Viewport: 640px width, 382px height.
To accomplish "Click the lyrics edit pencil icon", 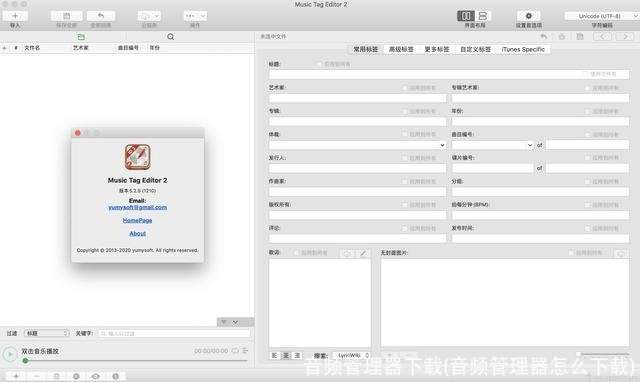I will click(x=362, y=253).
